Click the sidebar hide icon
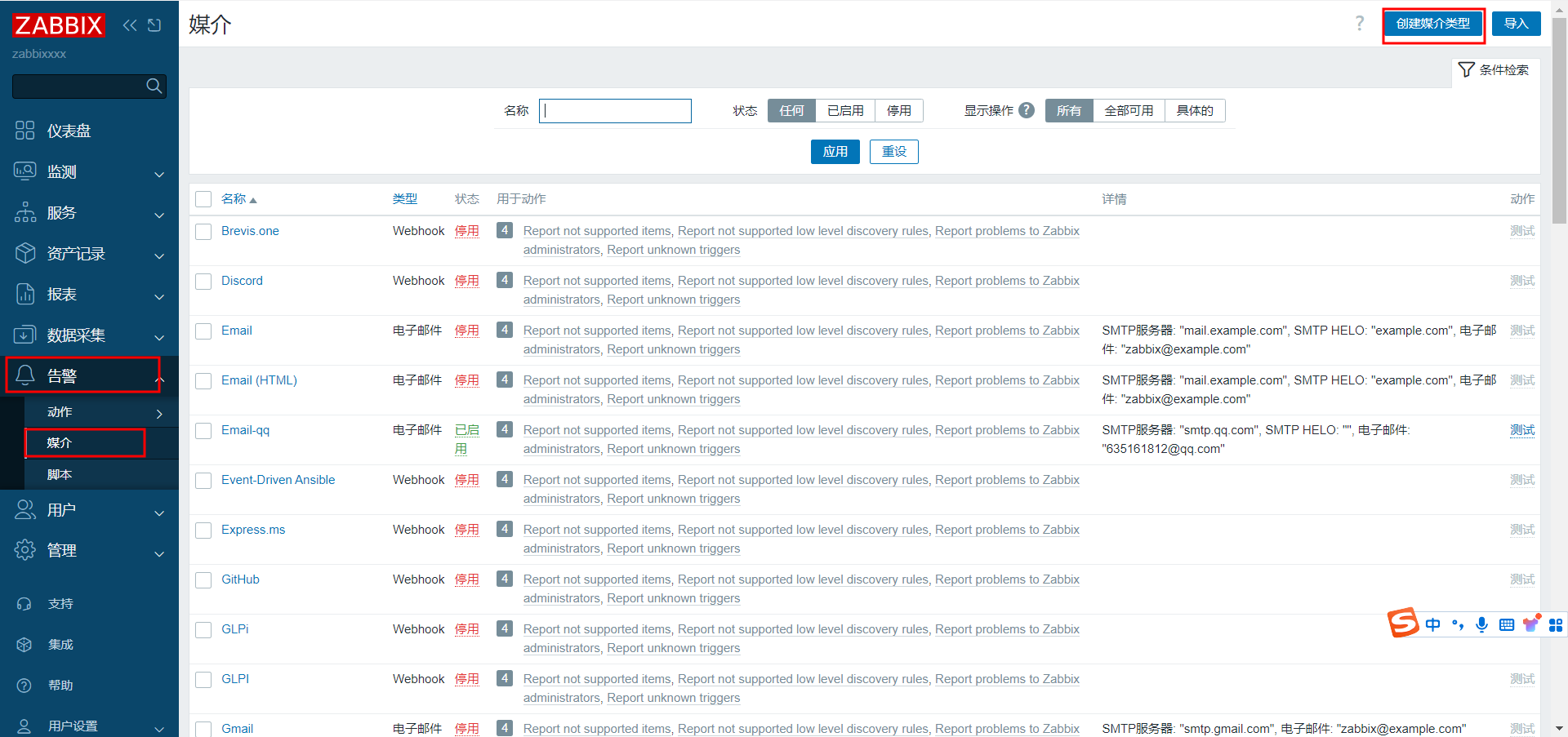 154,25
